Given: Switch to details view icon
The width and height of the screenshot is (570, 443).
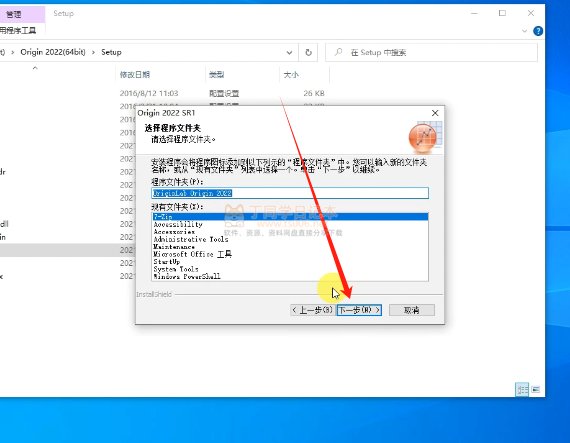Looking at the screenshot, I should pyautogui.click(x=522, y=390).
